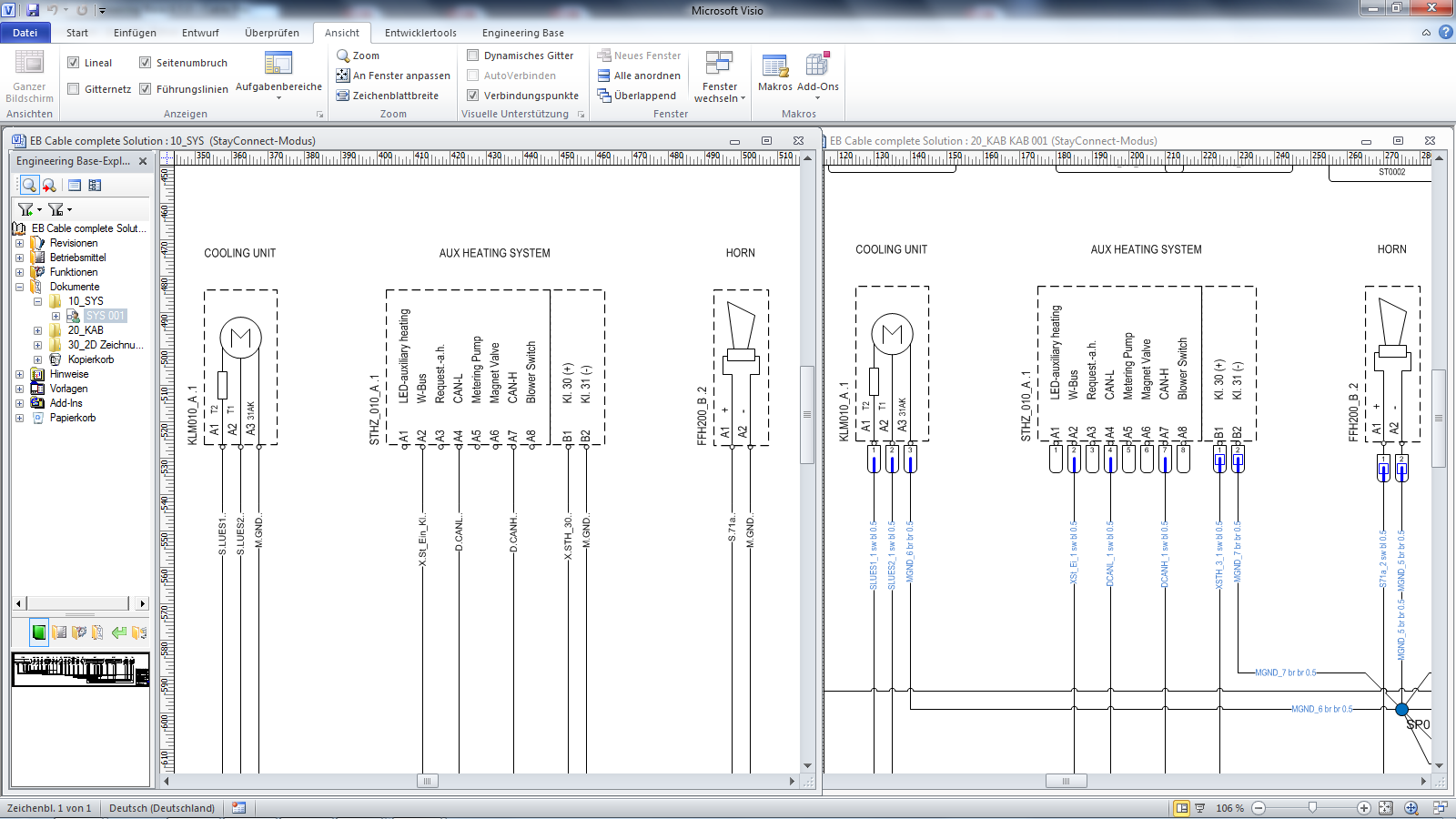Switch to the Einfügen ribbon tab

click(135, 33)
